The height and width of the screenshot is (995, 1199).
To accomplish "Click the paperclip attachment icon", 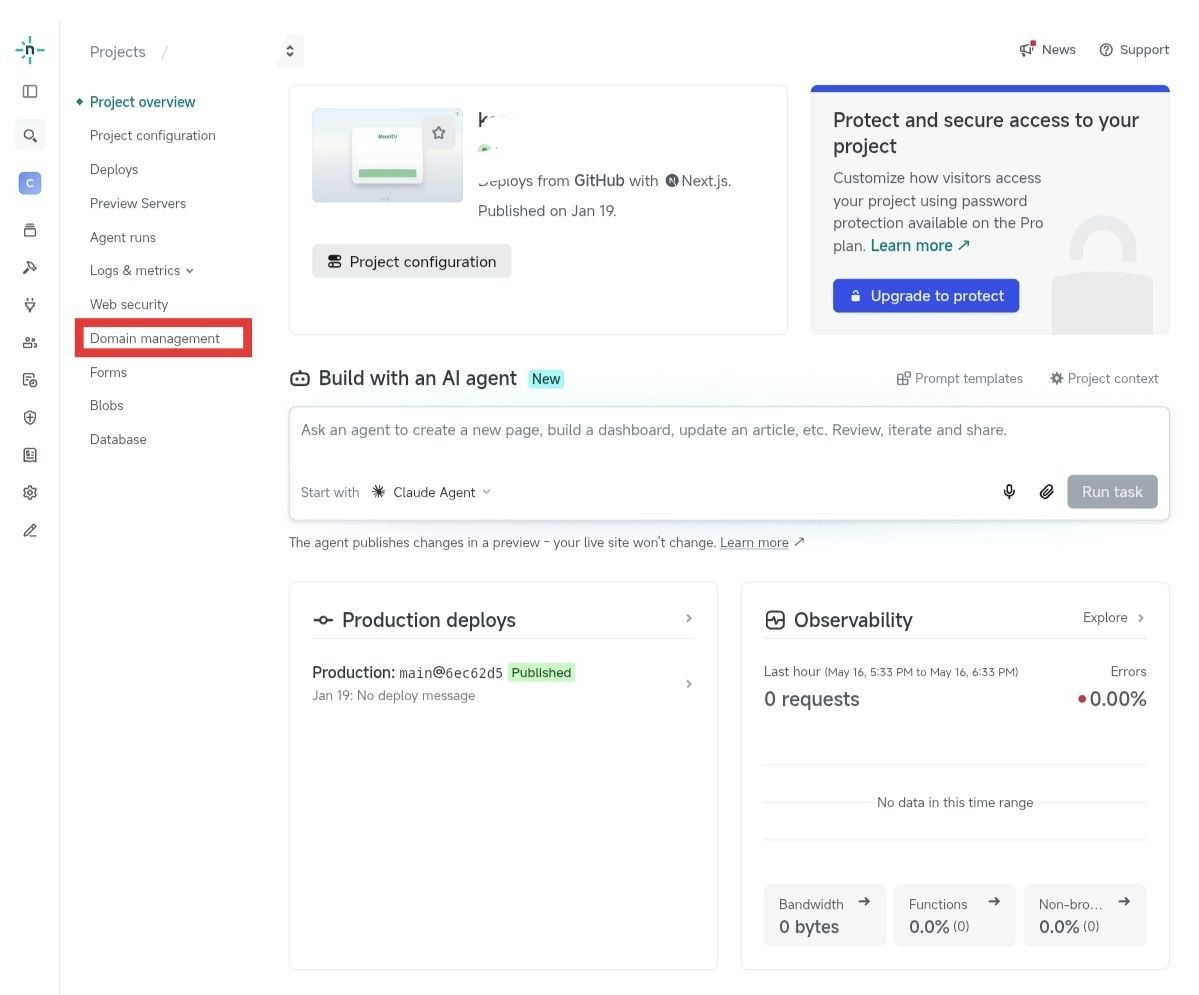I will (1047, 492).
